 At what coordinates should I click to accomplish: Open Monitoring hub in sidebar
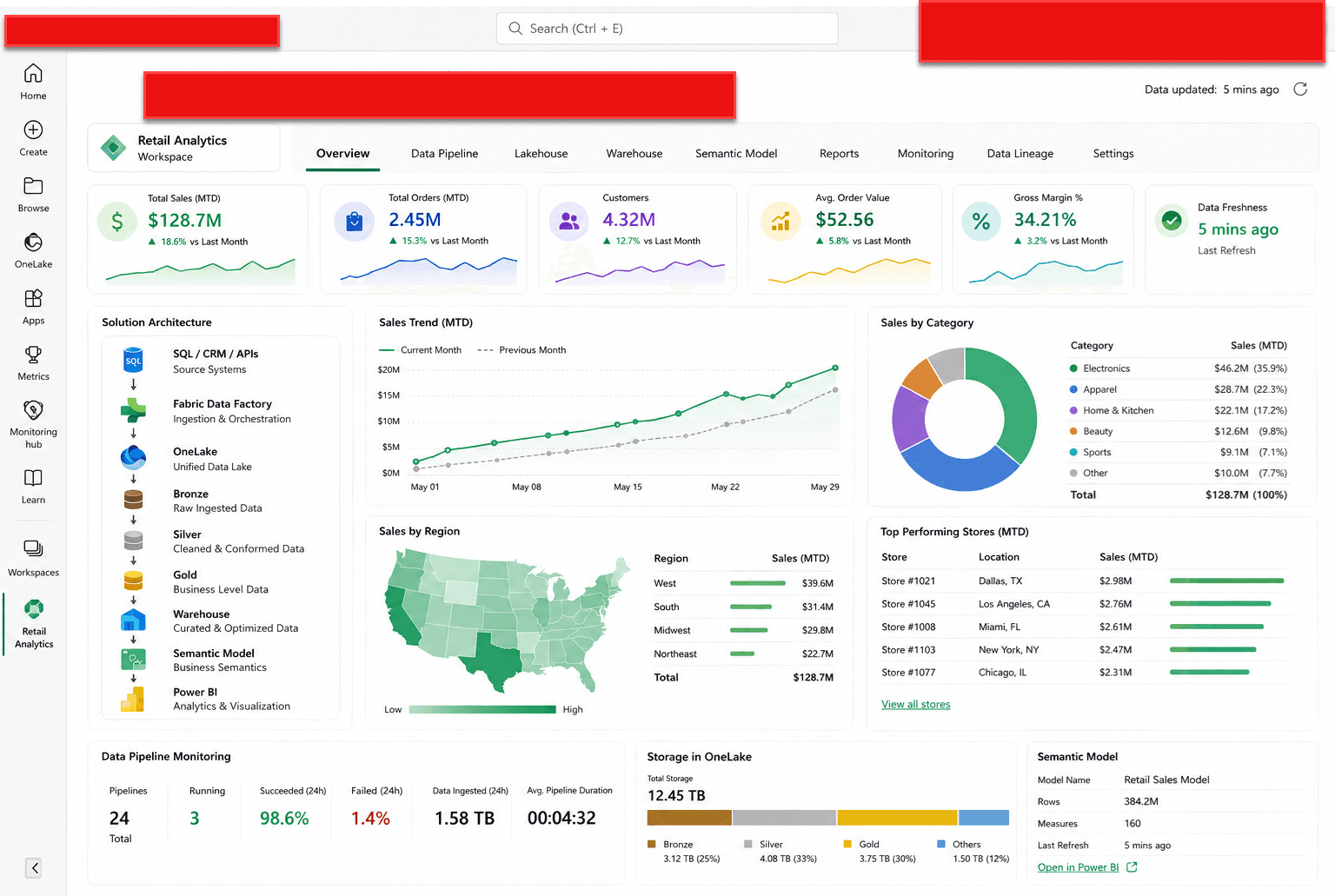pos(33,410)
